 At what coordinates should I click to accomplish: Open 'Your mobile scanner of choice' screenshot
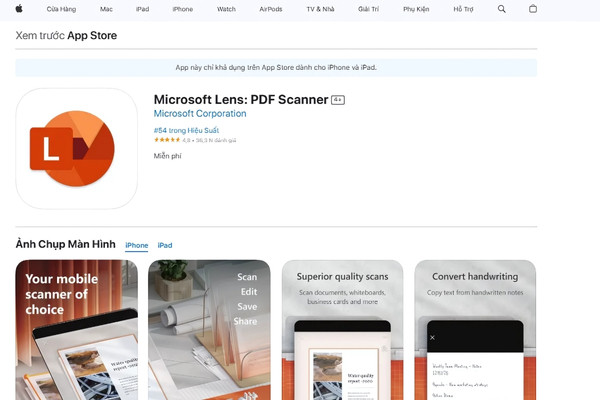pyautogui.click(x=77, y=330)
